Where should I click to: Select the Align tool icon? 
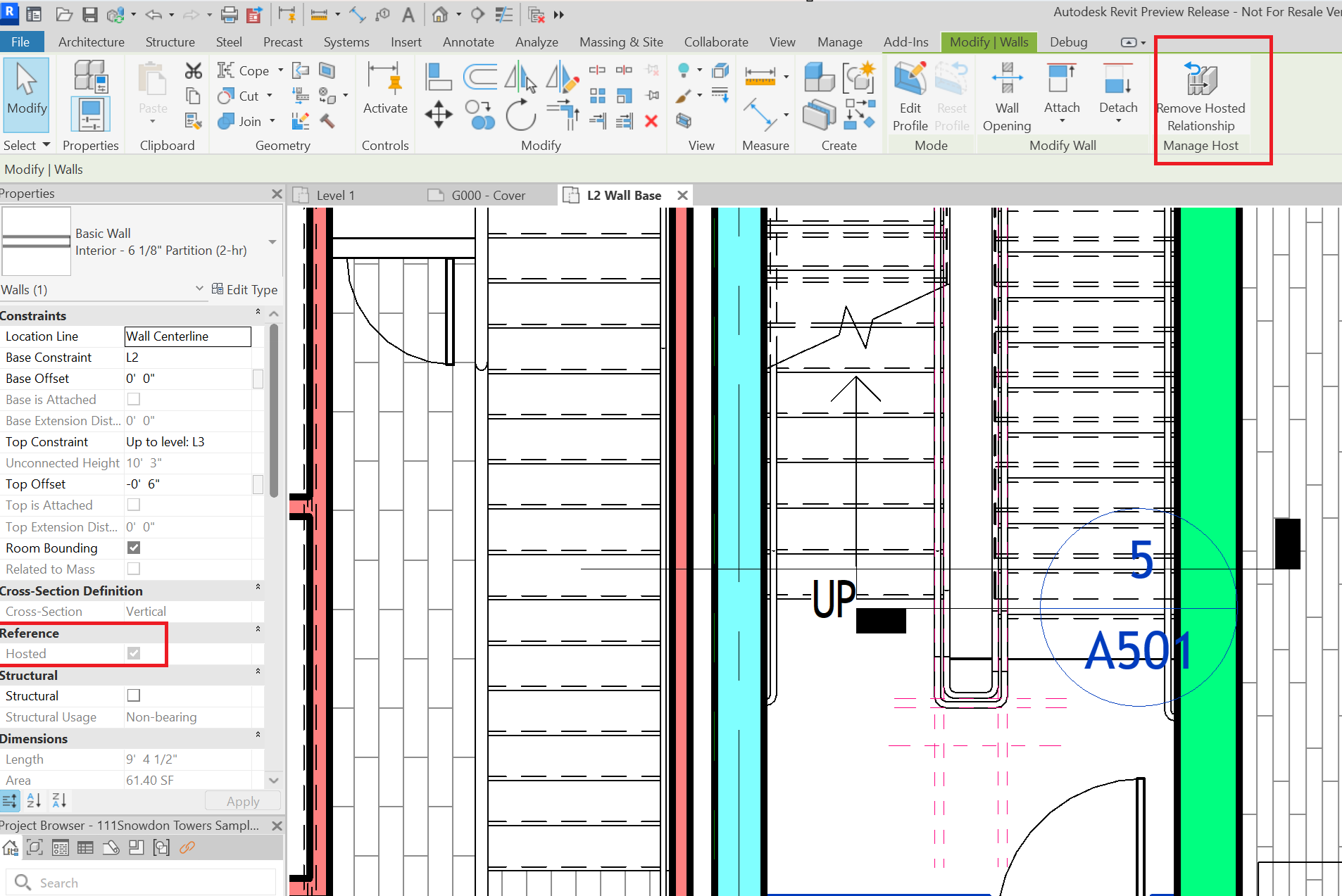(x=439, y=76)
